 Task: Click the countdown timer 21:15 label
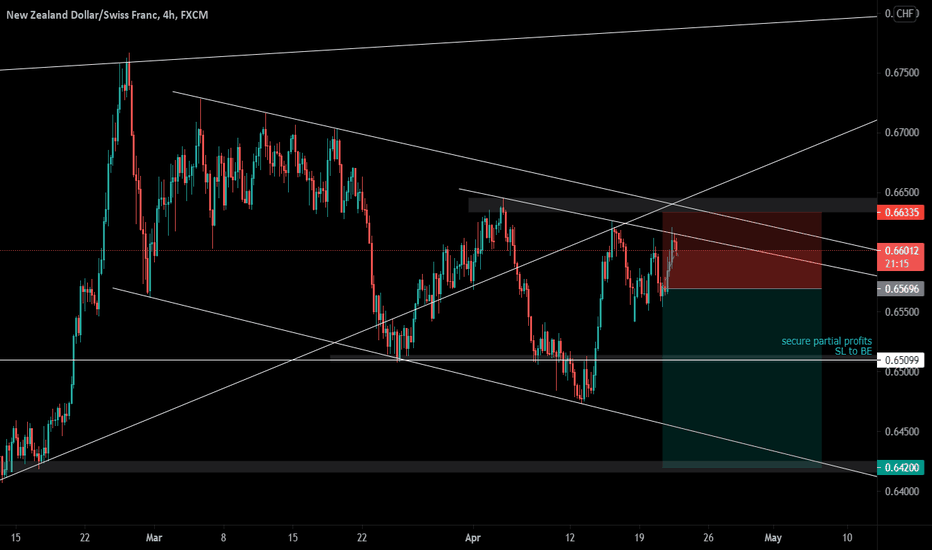tap(896, 264)
